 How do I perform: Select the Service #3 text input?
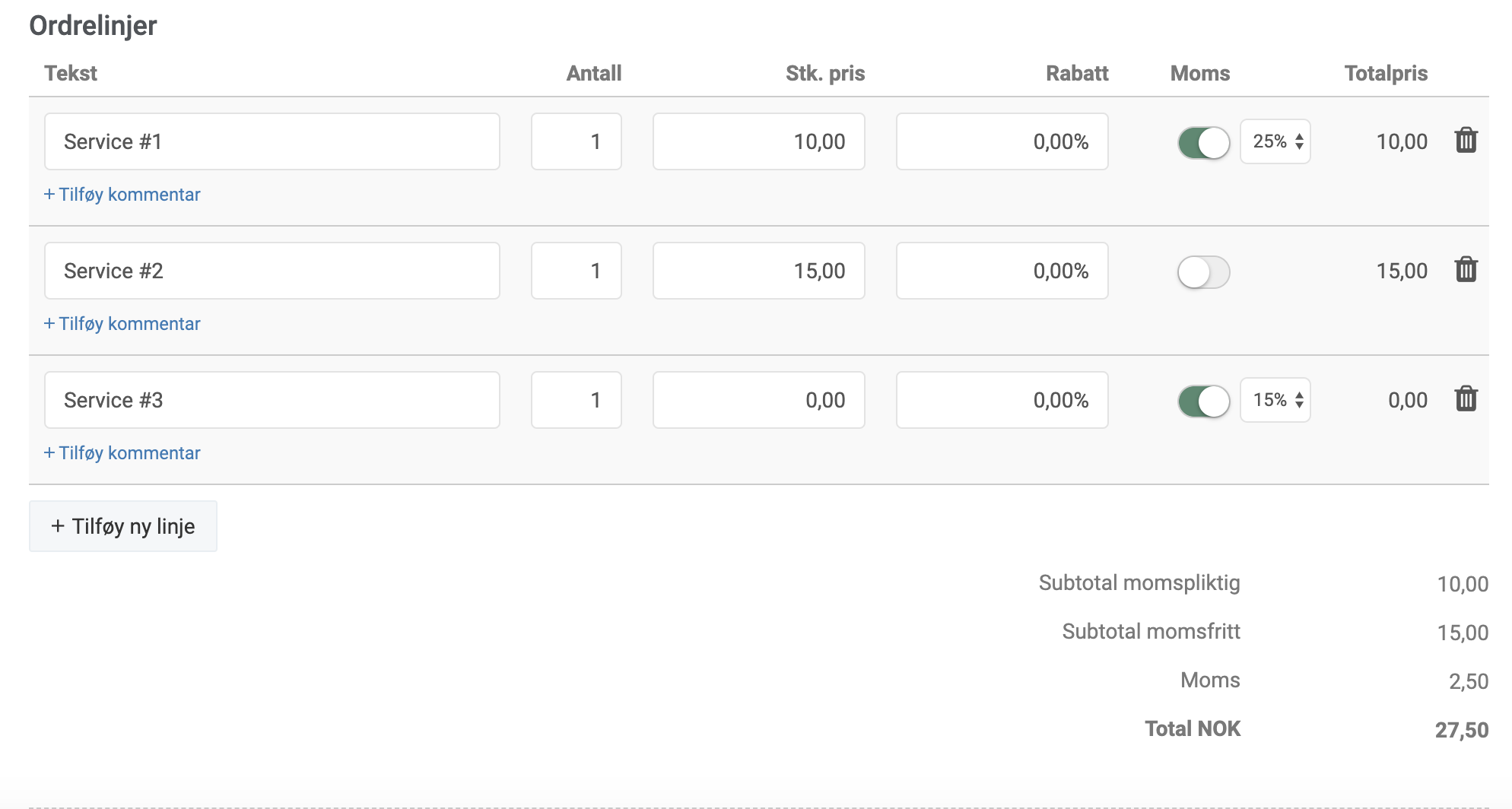tap(272, 400)
